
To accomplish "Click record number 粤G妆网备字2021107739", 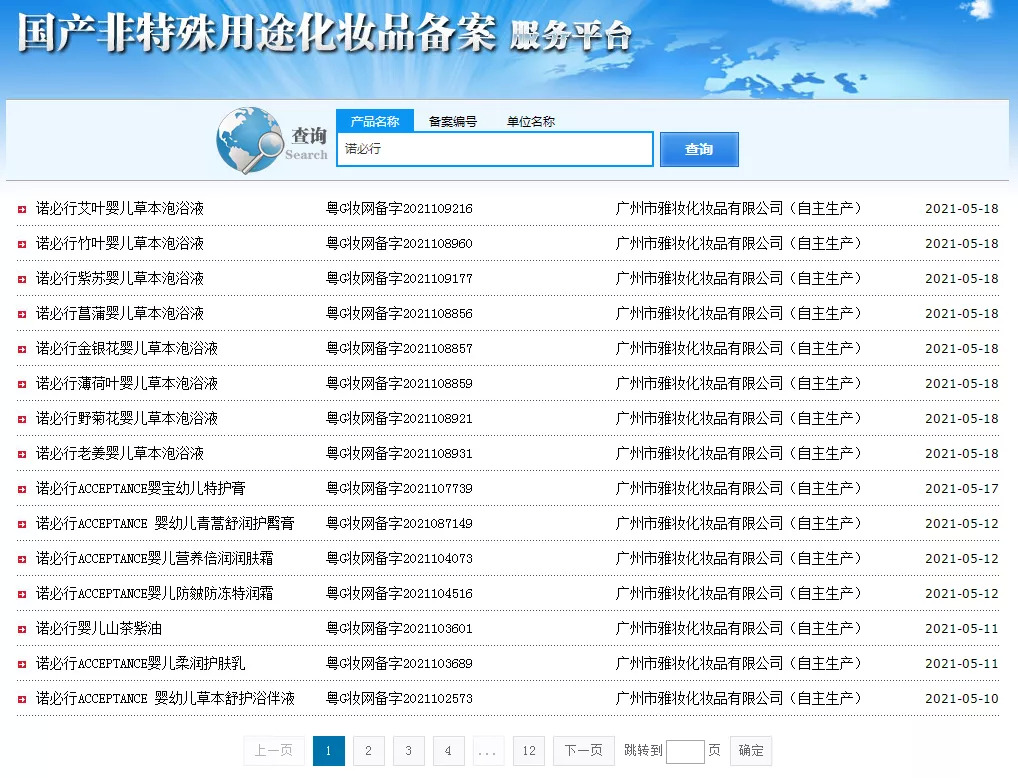I will click(399, 489).
